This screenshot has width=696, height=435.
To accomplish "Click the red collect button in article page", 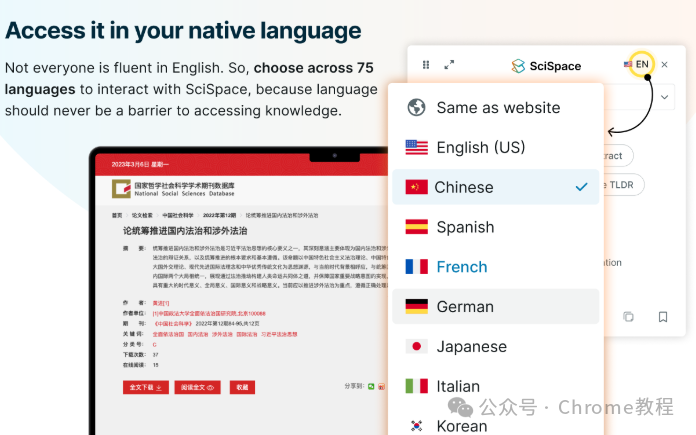I will [242, 387].
